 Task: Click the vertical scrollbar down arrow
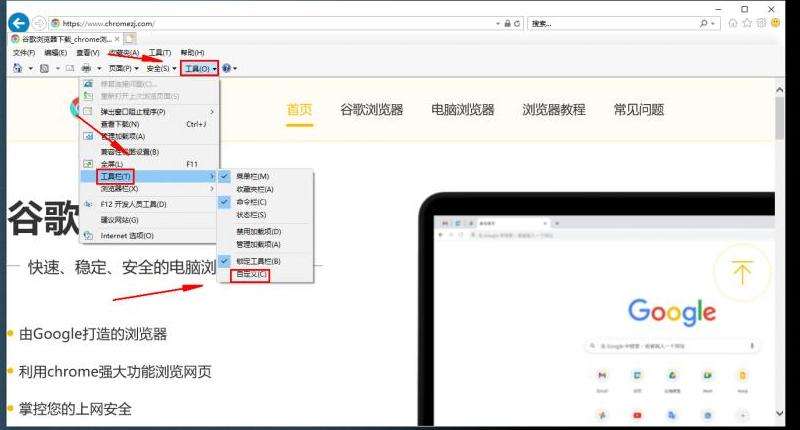pyautogui.click(x=780, y=413)
